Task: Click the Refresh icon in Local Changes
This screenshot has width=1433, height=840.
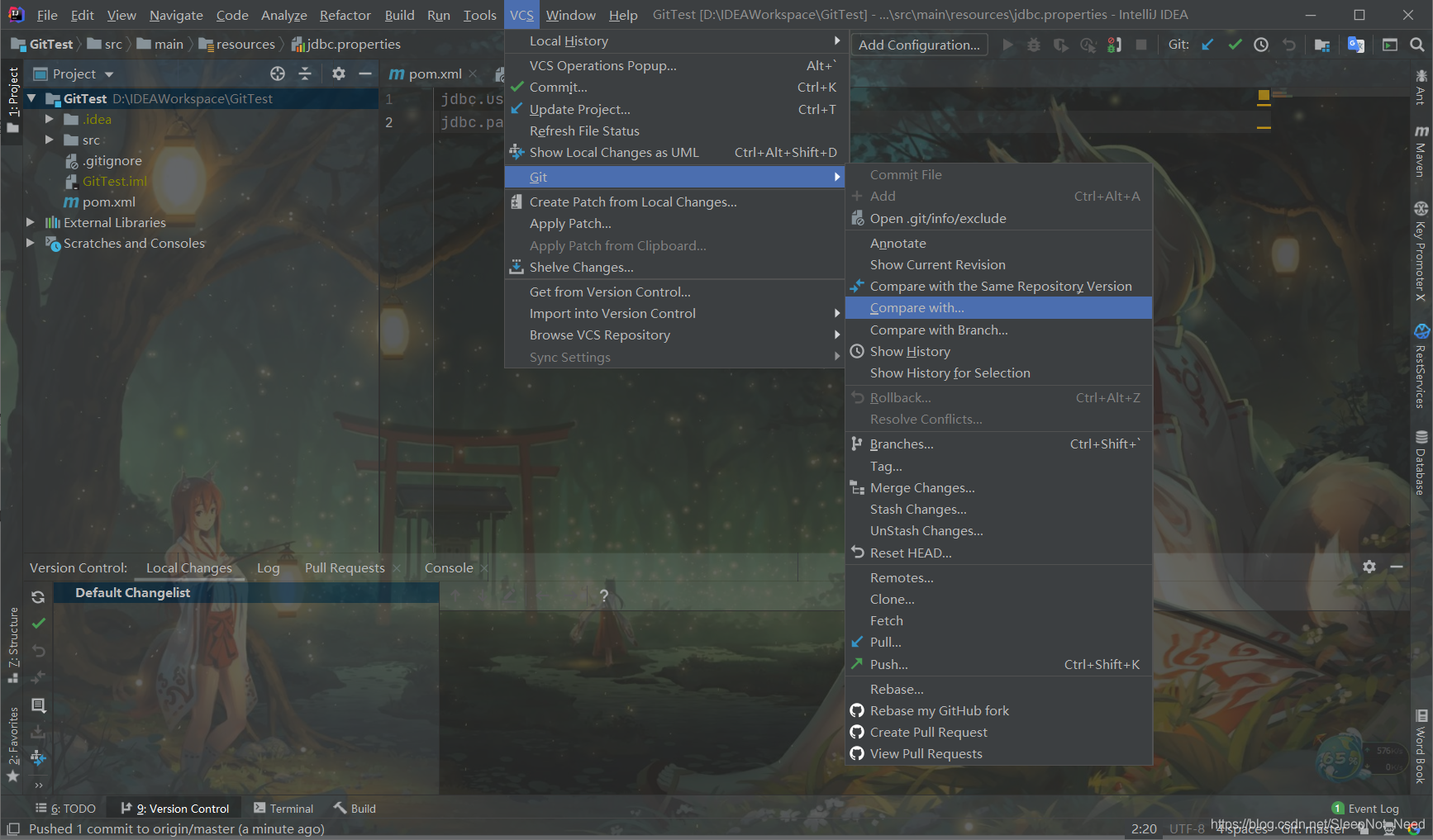Action: click(x=38, y=596)
